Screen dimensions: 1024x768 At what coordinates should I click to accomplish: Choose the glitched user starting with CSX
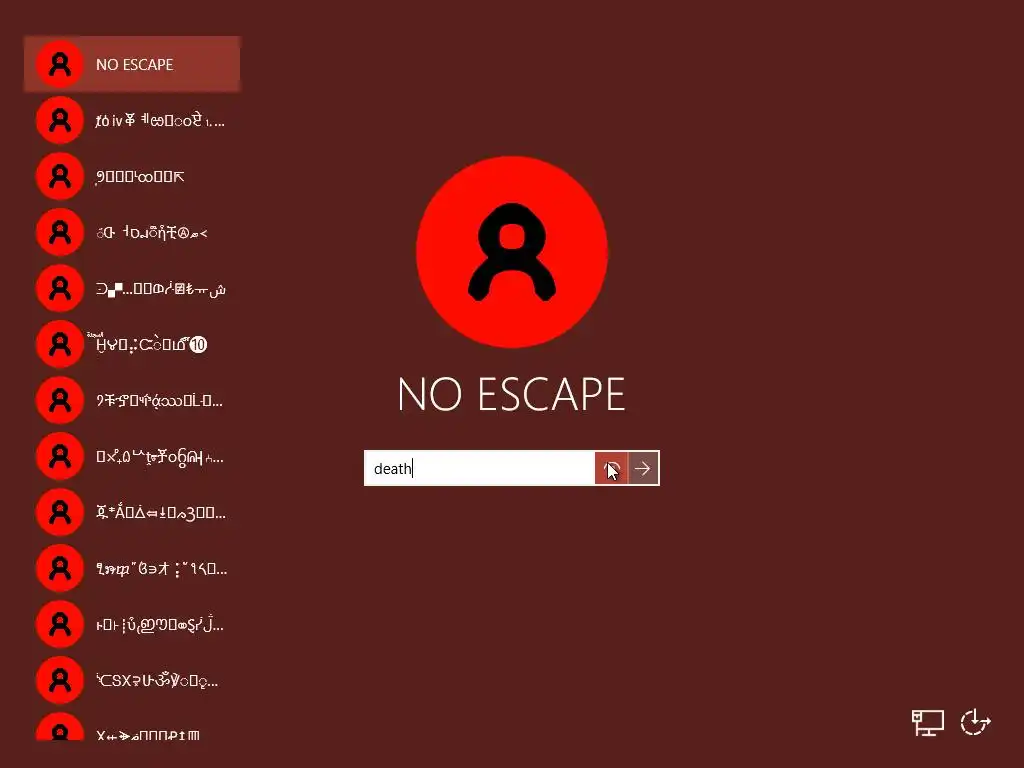[x=132, y=680]
